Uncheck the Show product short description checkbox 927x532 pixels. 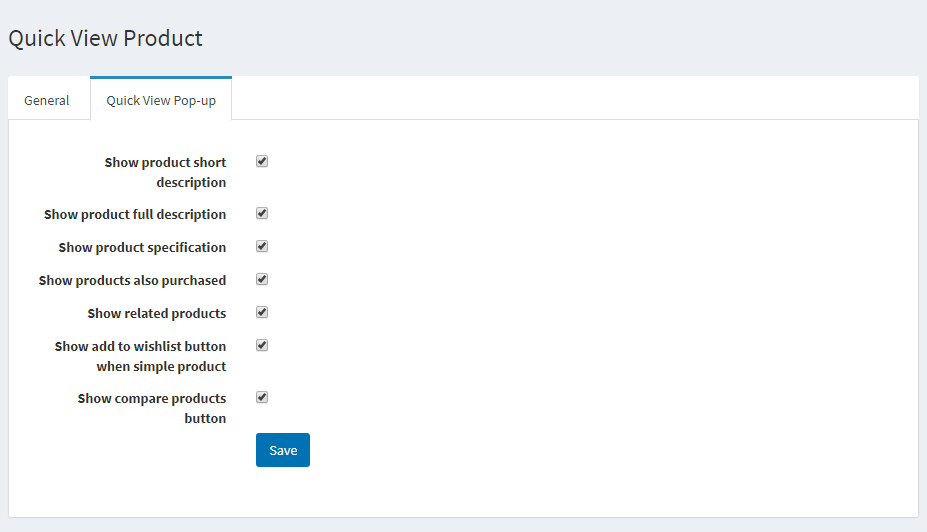(262, 161)
